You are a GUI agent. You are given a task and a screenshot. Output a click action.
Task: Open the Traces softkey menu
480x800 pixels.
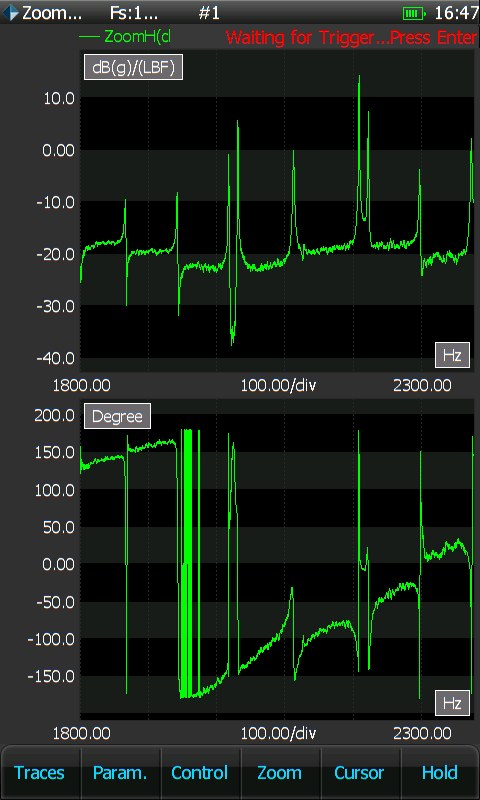[40, 772]
